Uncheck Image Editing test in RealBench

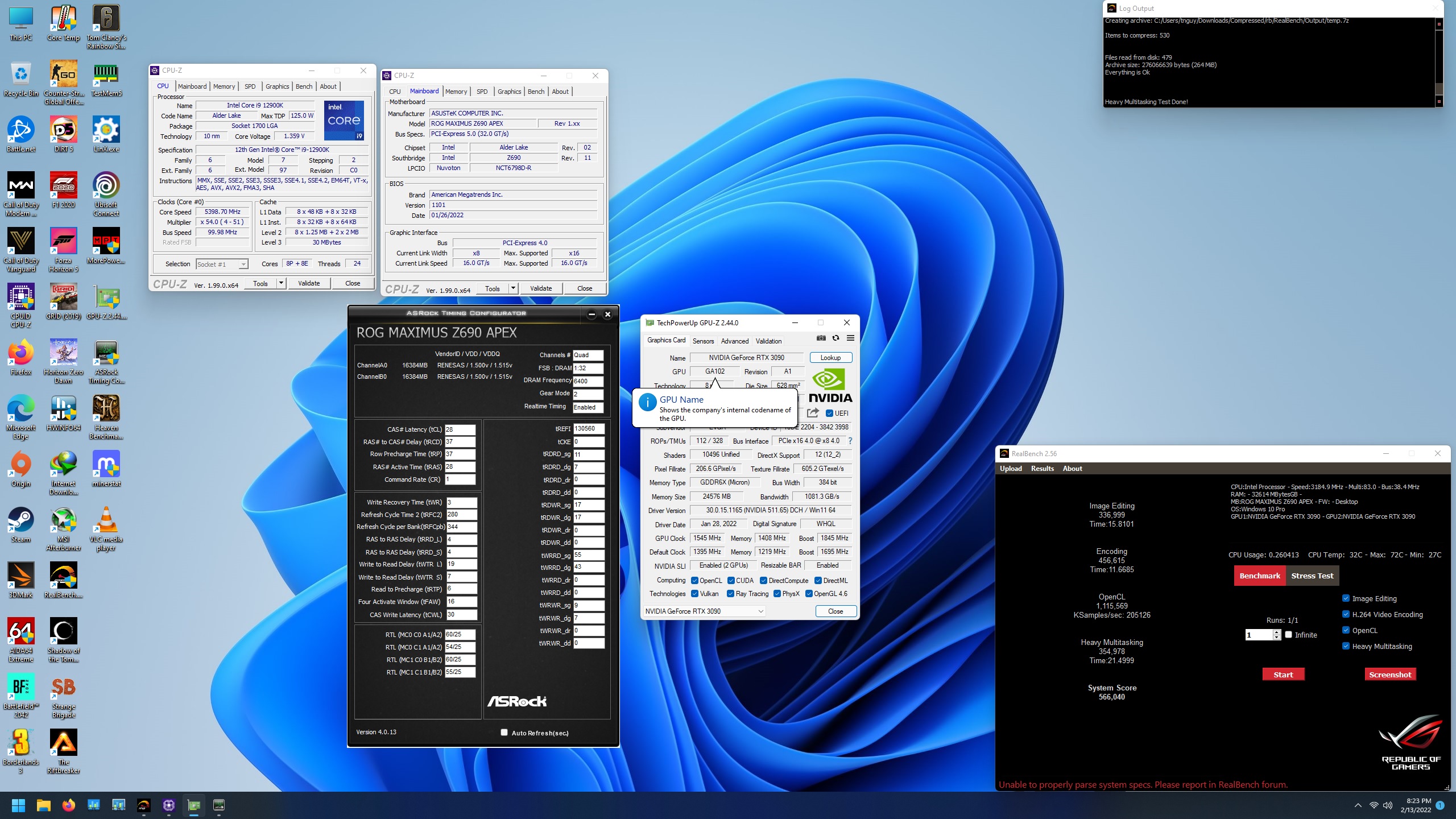tap(1346, 598)
